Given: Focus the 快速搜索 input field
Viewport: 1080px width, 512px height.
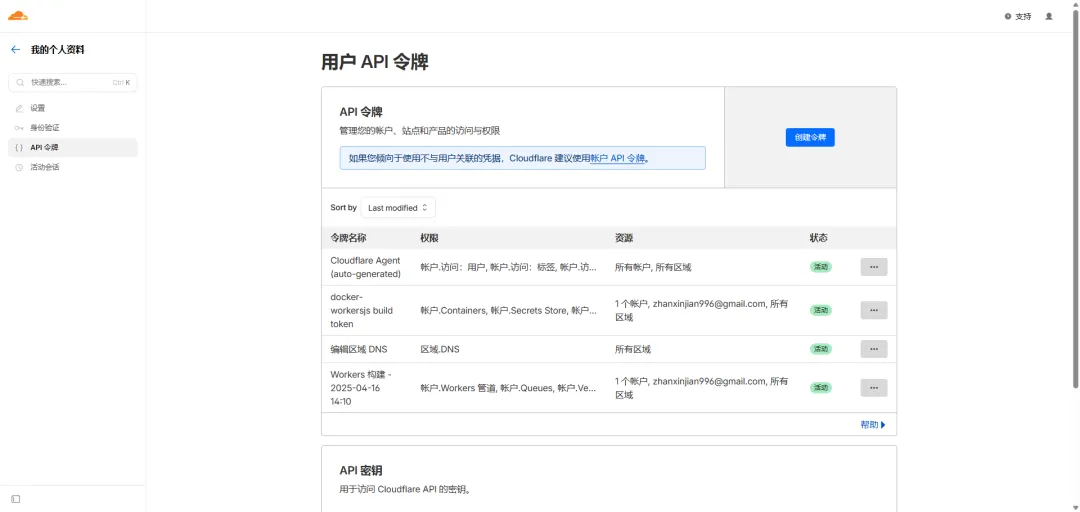Looking at the screenshot, I should (x=72, y=83).
